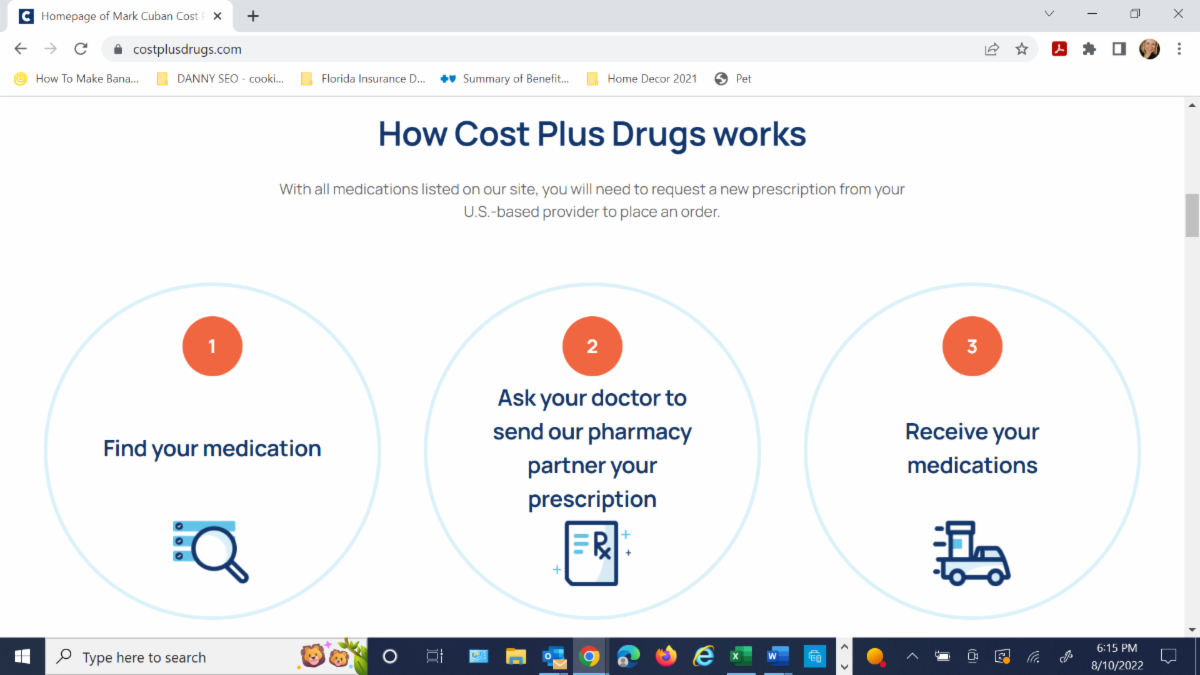Open the Chrome extensions puzzle icon
Viewport: 1200px width, 675px height.
1089,49
